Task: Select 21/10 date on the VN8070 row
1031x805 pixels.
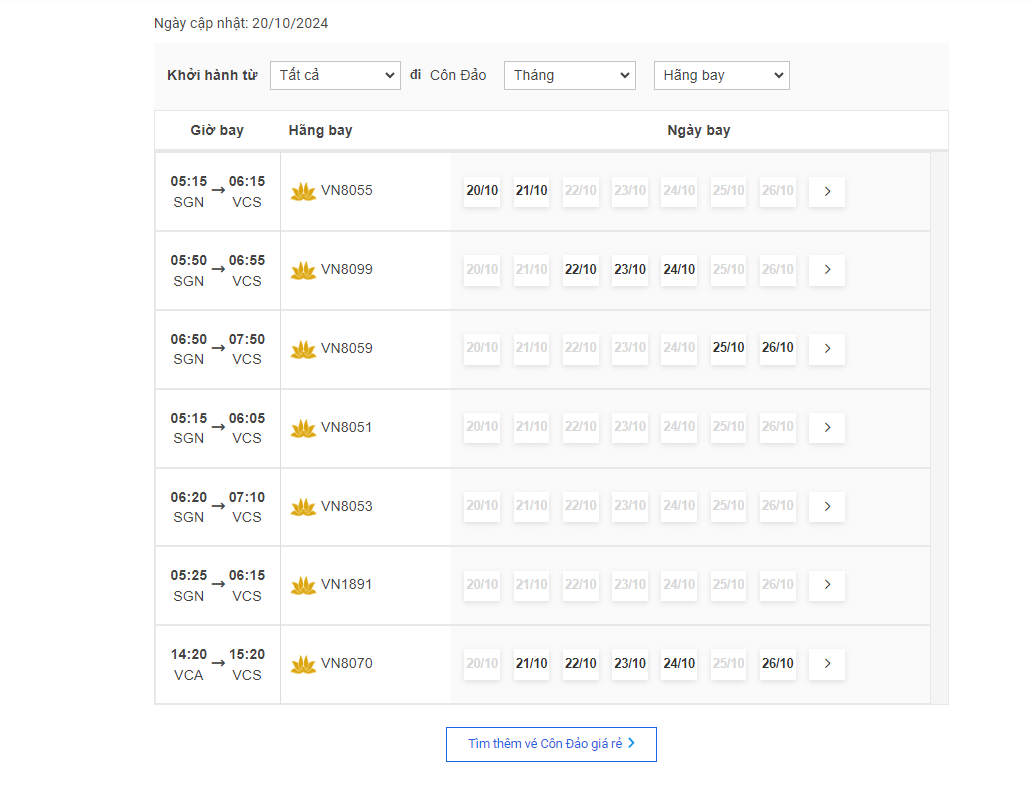Action: click(531, 664)
